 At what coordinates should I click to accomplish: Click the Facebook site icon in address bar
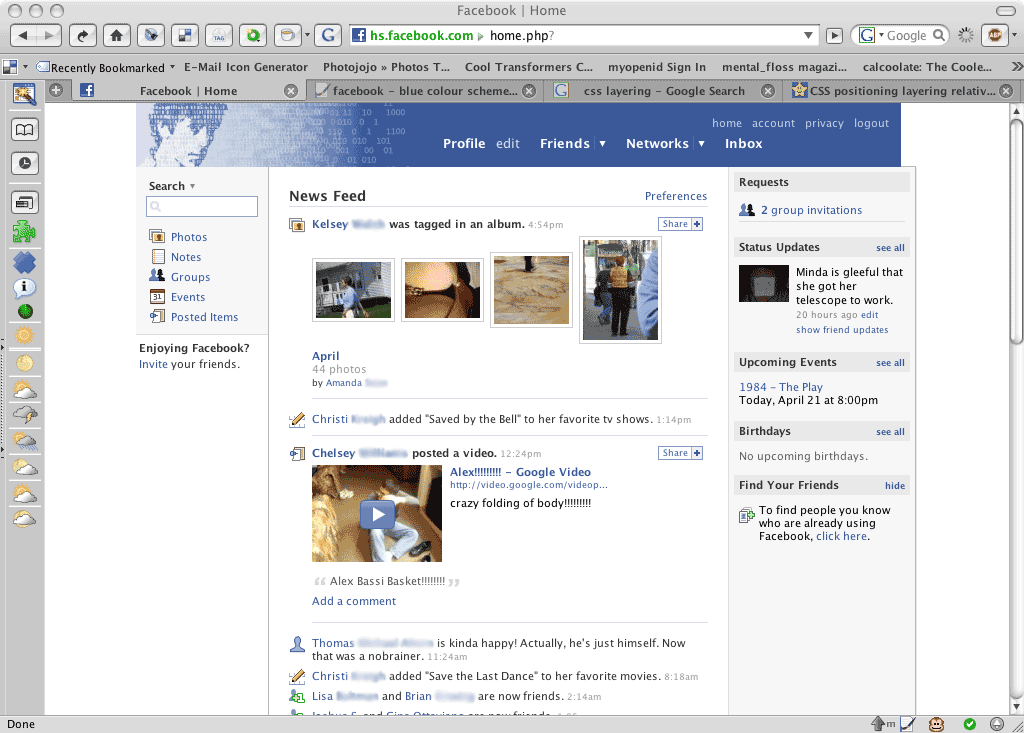click(359, 35)
